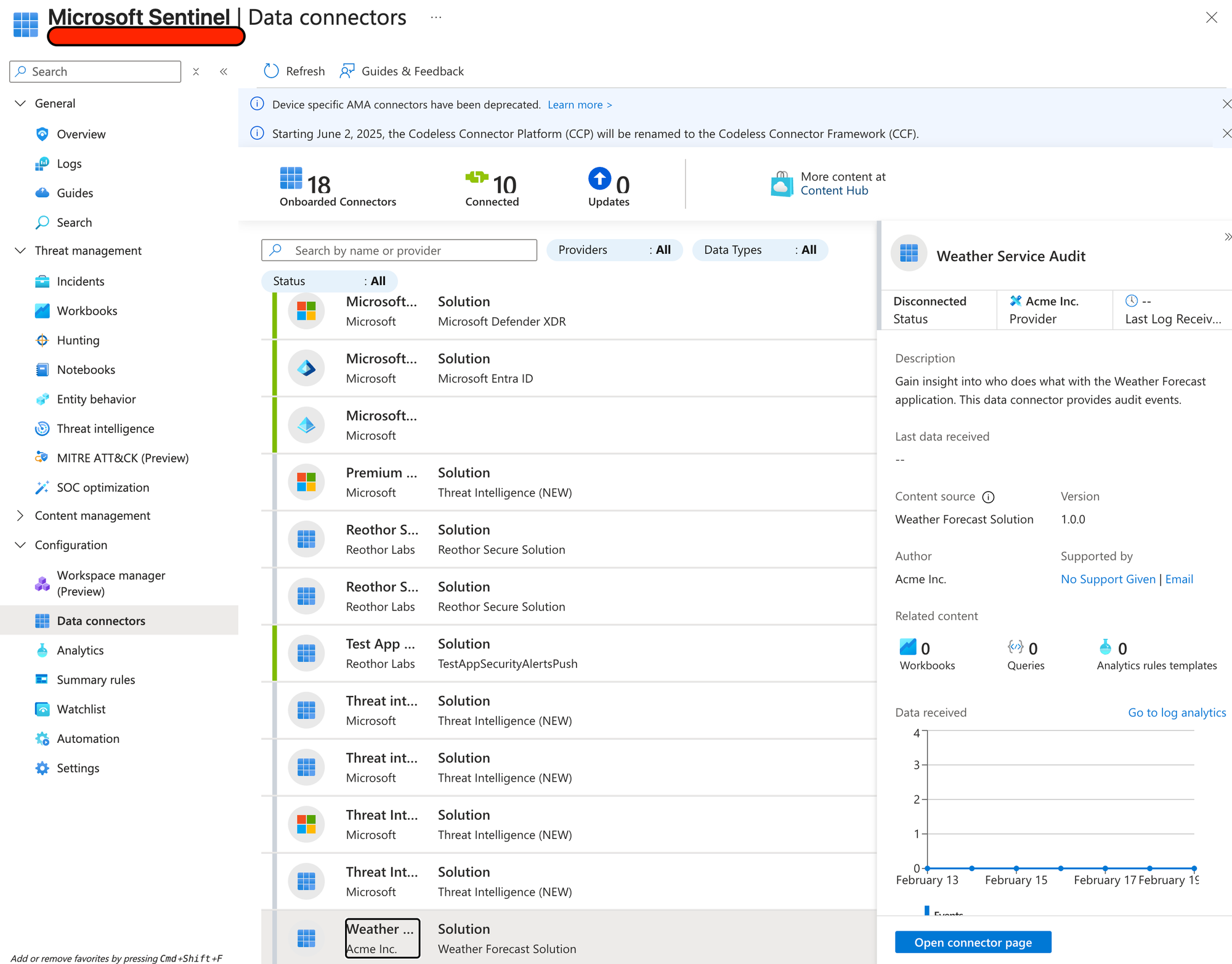Navigate to Analytics menu item
This screenshot has width=1232, height=964.
80,650
